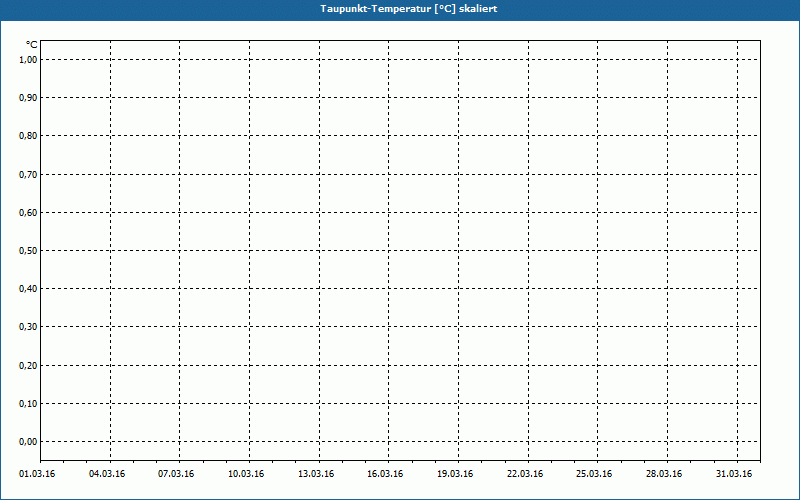Click the y-axis value 0,70

click(28, 174)
